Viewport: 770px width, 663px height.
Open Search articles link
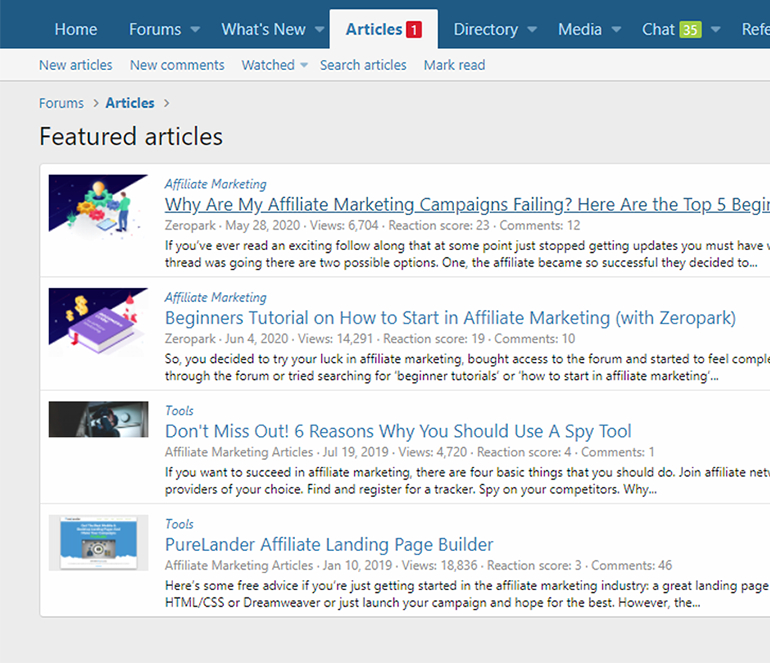pyautogui.click(x=363, y=65)
